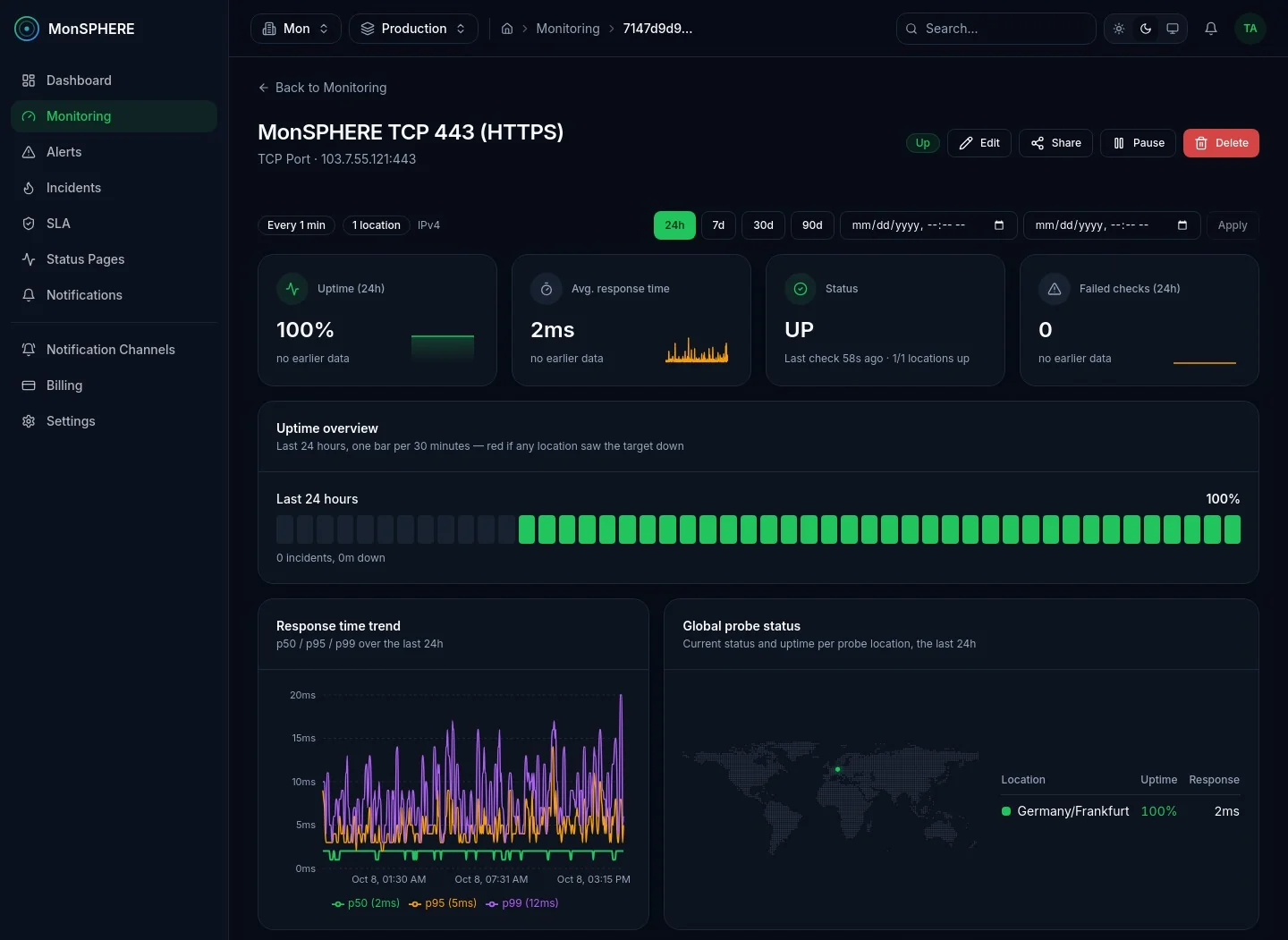Select Alerts in the sidebar
The width and height of the screenshot is (1288, 940).
point(114,152)
